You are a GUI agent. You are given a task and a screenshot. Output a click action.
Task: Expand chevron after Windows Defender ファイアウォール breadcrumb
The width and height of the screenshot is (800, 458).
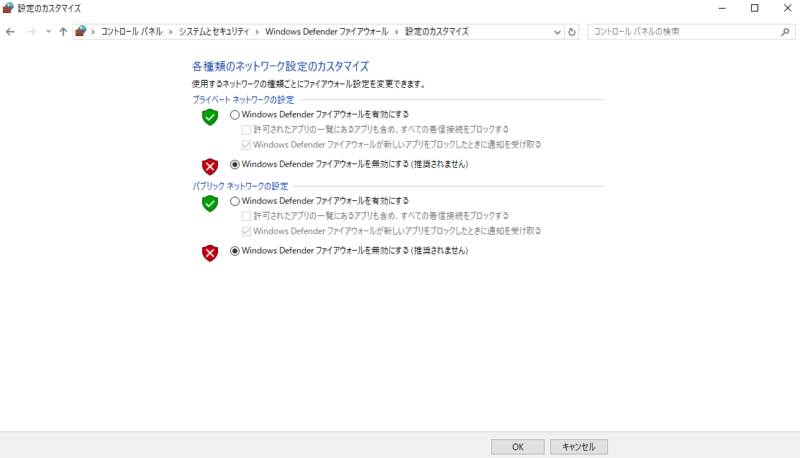[396, 32]
